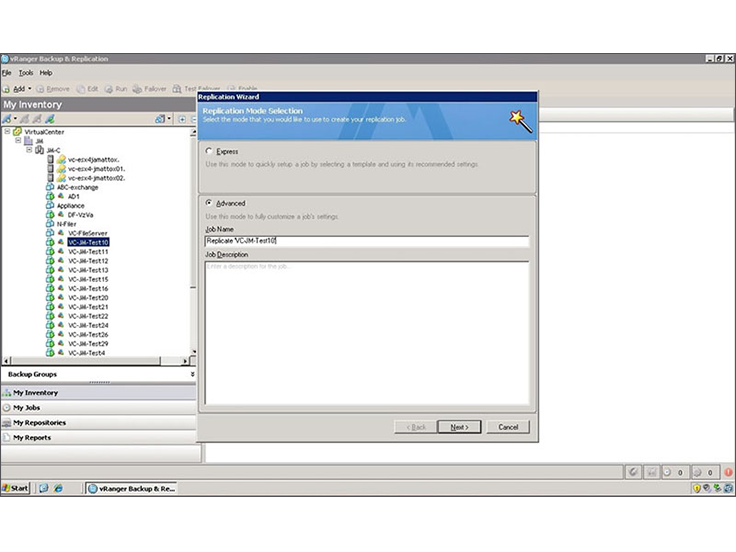Click the Run toolbar button
Screen dimensions: 736x552
click(x=116, y=89)
